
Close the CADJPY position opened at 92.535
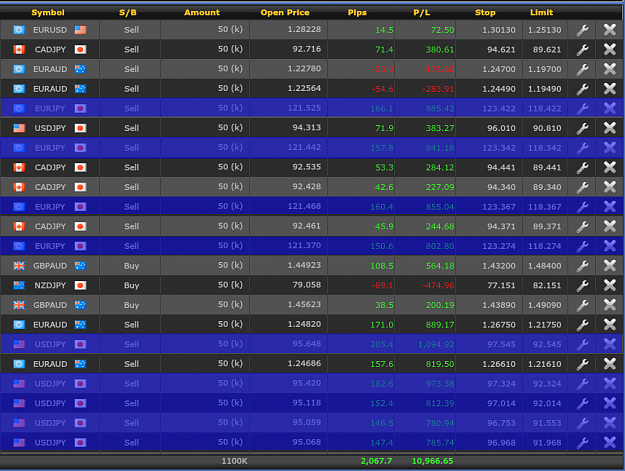point(609,167)
